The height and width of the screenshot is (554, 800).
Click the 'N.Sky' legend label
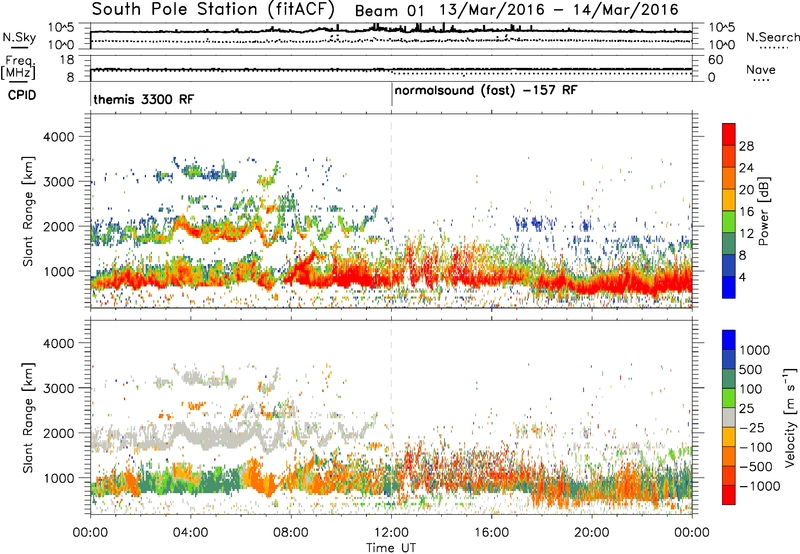tap(19, 37)
